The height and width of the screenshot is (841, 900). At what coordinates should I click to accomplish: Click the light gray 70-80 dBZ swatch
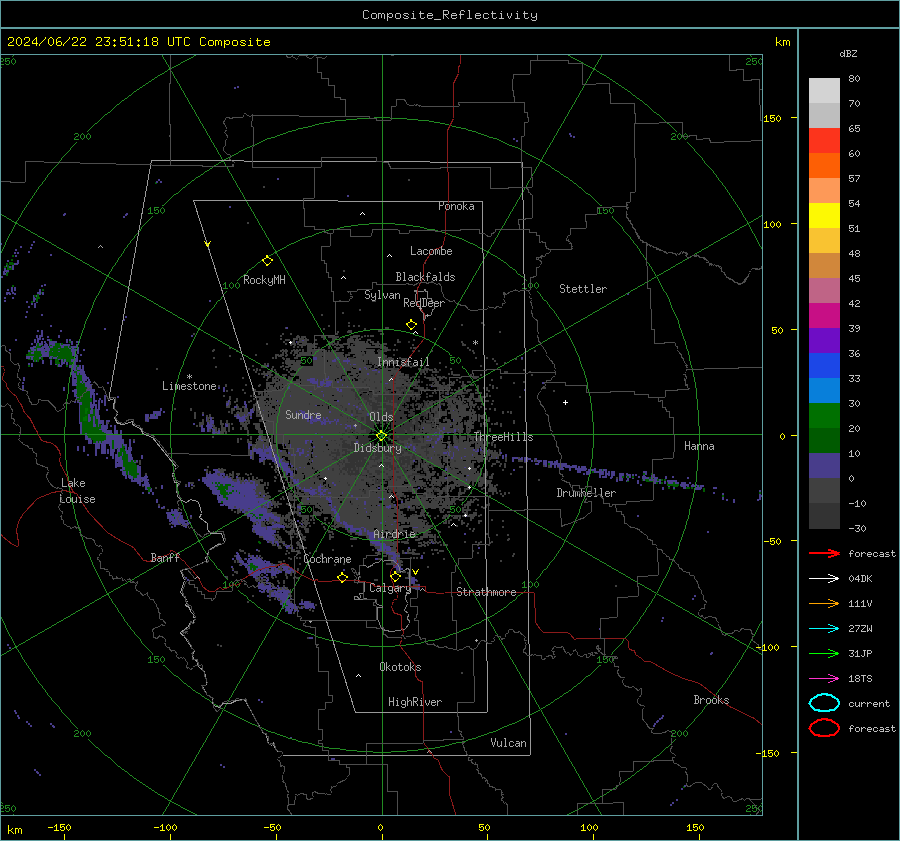point(824,90)
